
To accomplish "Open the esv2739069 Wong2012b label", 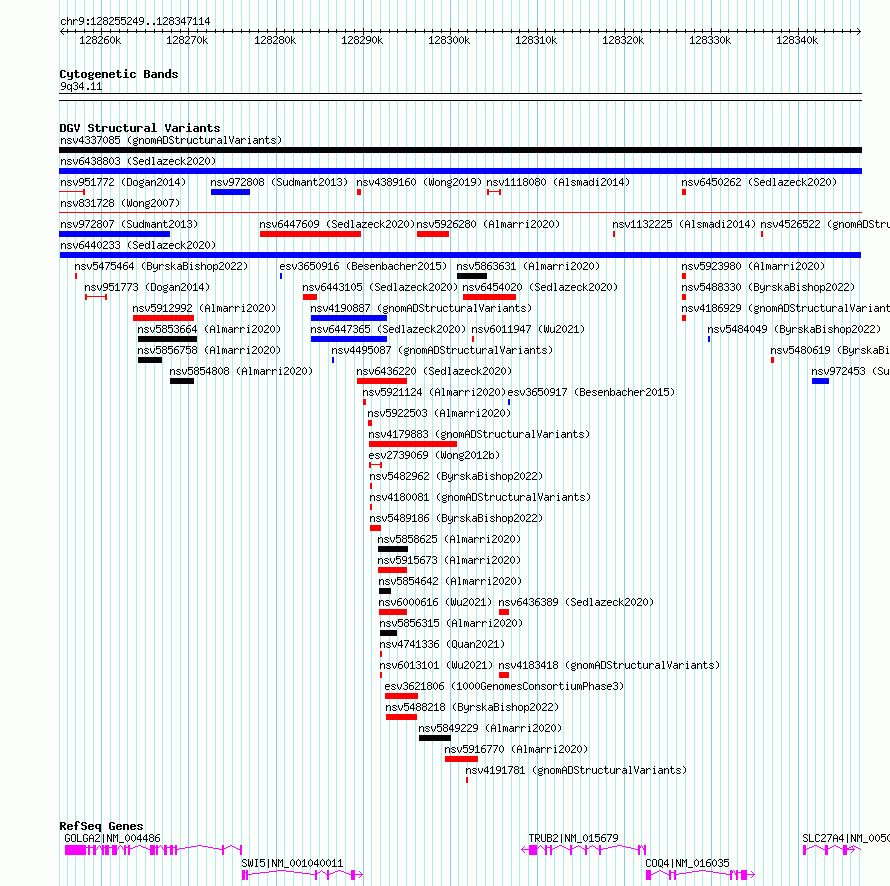I will point(434,455).
